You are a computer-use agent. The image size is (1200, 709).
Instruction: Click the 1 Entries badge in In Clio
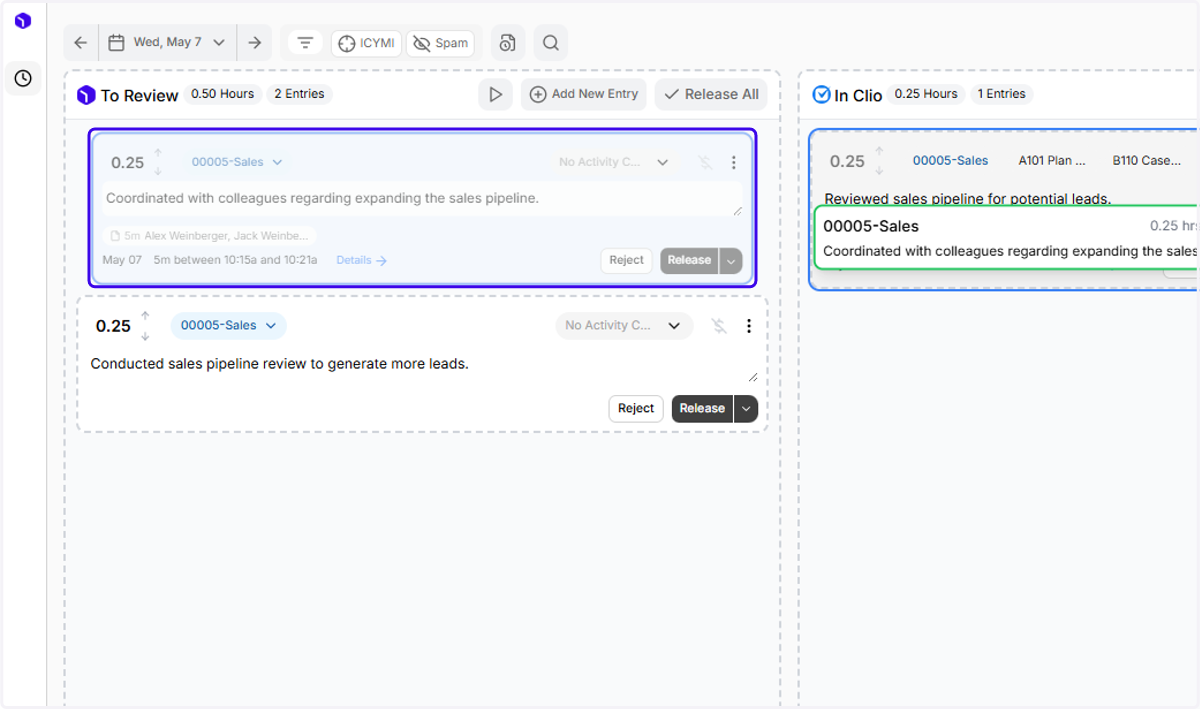(x=1002, y=94)
